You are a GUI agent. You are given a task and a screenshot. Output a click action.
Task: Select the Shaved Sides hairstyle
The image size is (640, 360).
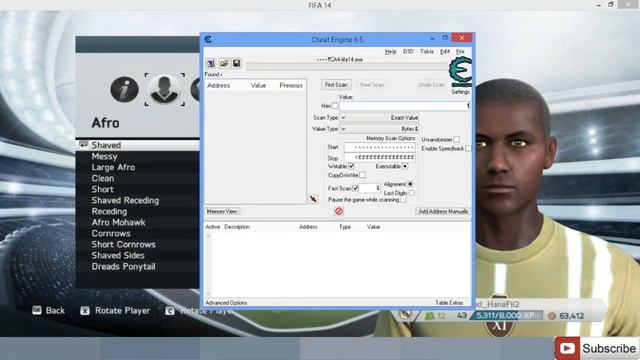click(138, 256)
